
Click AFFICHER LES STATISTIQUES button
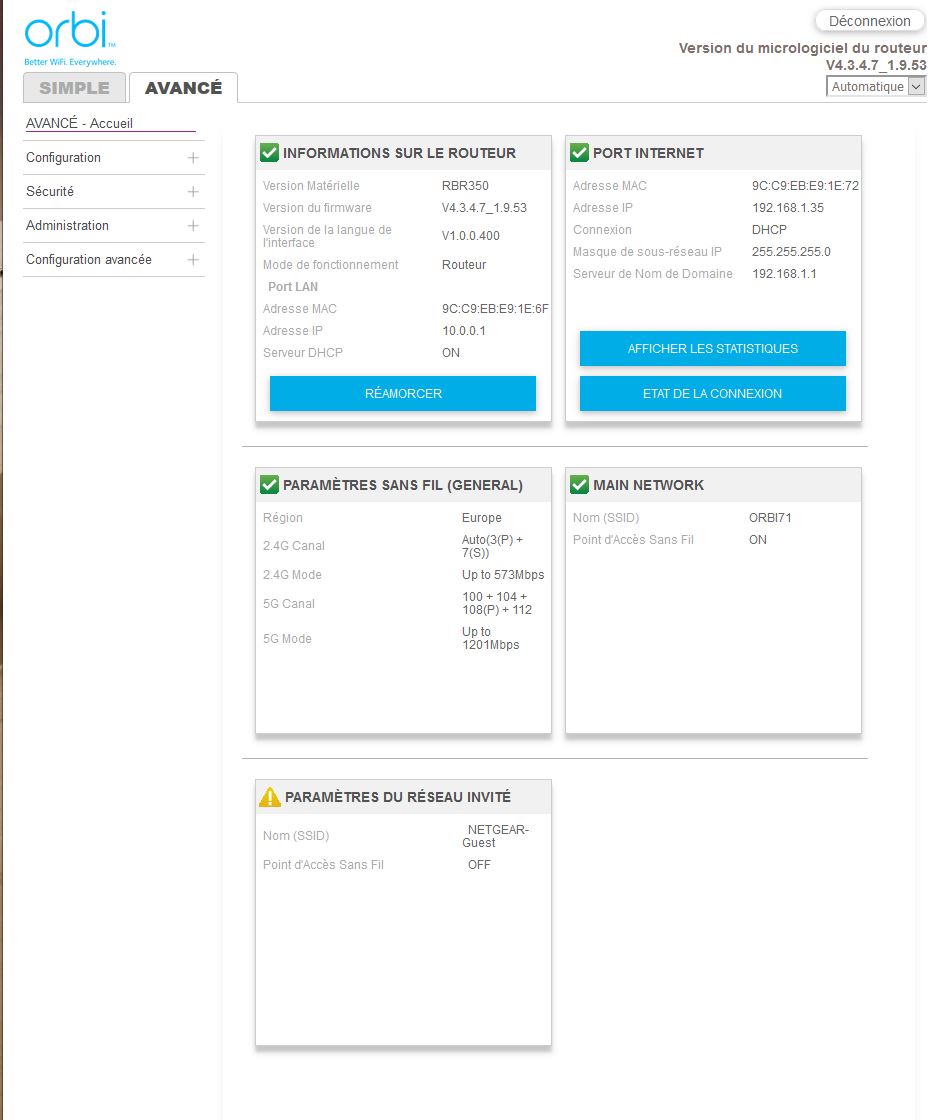pyautogui.click(x=712, y=349)
